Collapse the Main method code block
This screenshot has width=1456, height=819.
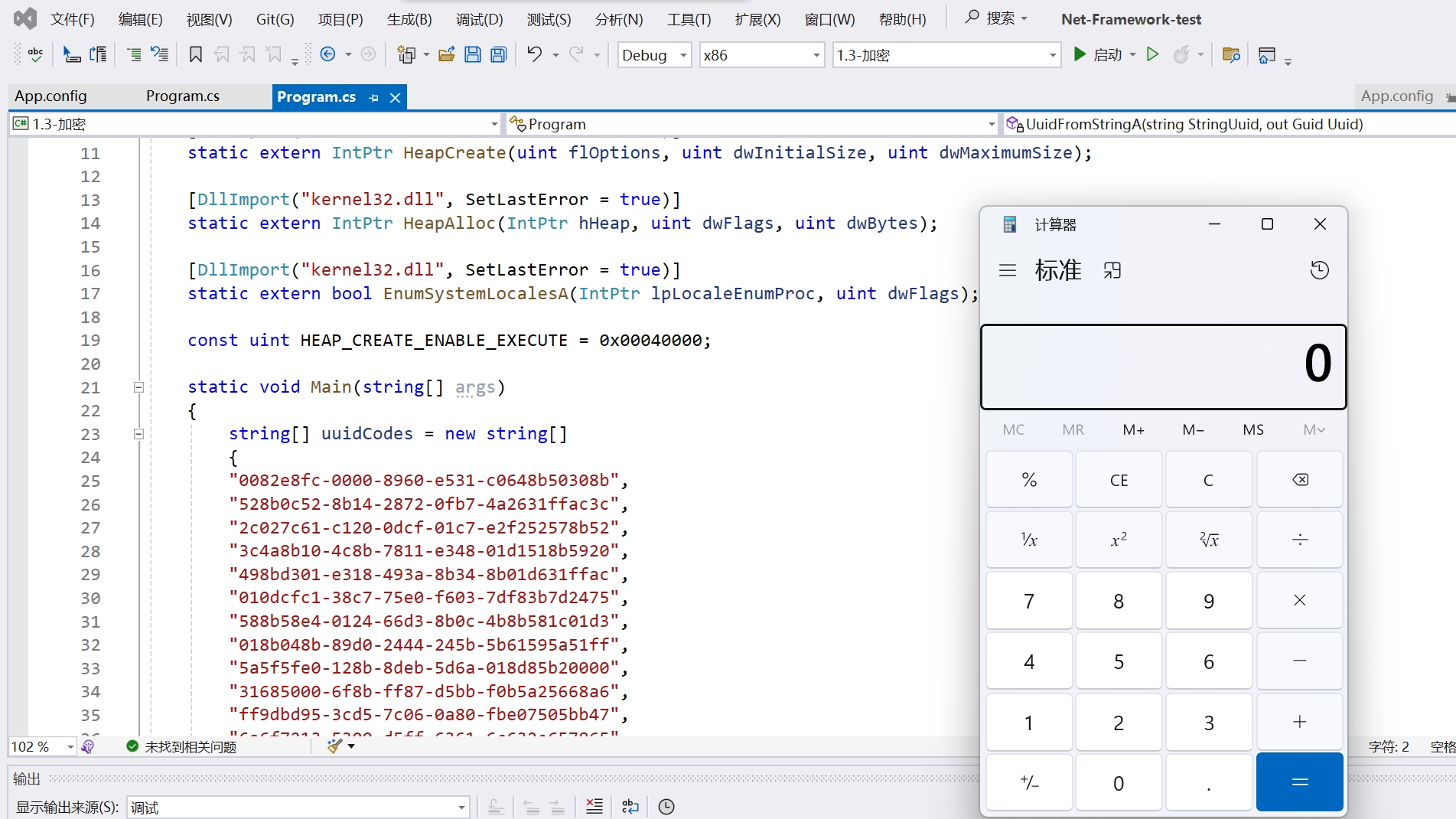click(138, 387)
